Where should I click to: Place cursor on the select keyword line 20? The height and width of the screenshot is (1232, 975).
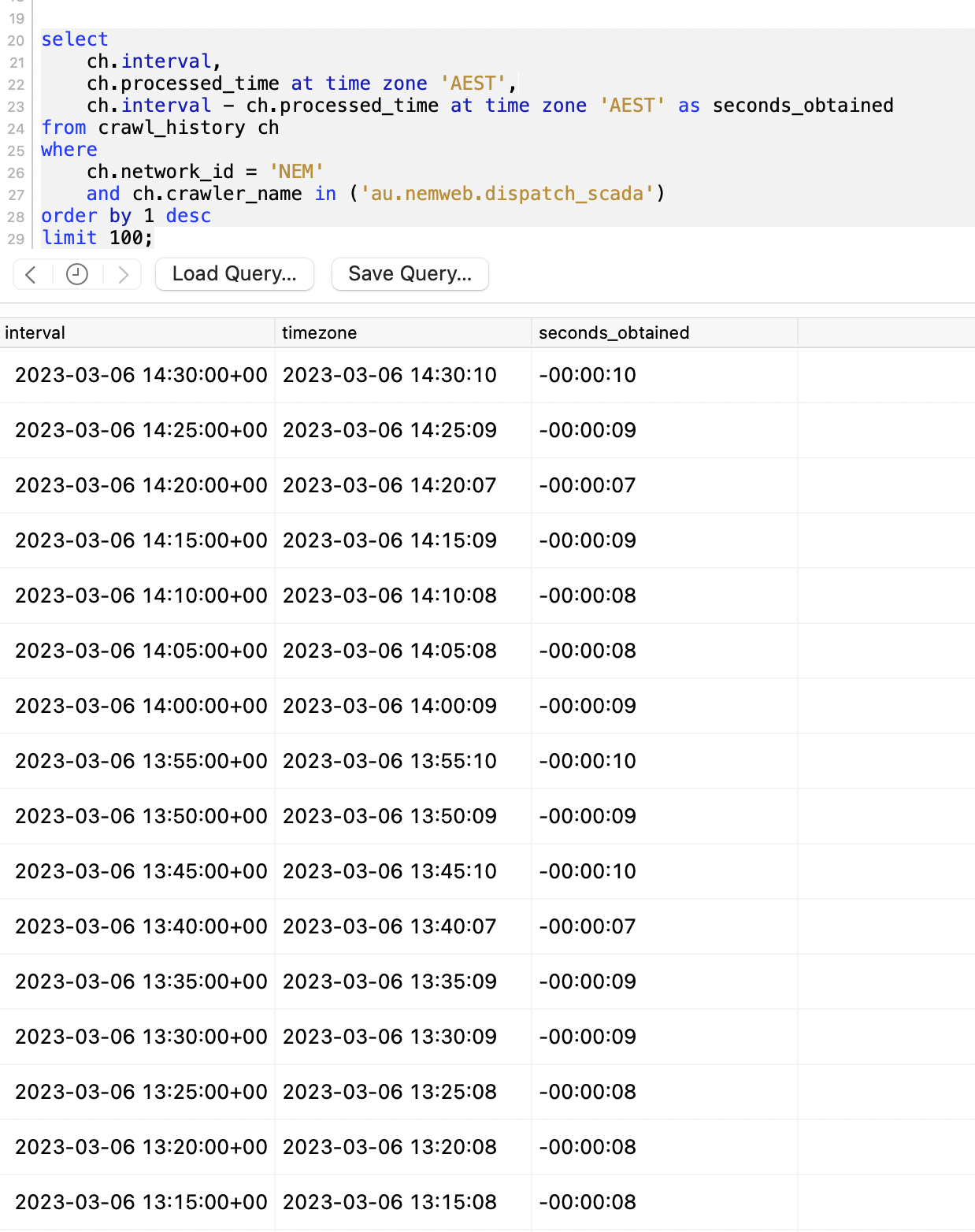pyautogui.click(x=76, y=39)
